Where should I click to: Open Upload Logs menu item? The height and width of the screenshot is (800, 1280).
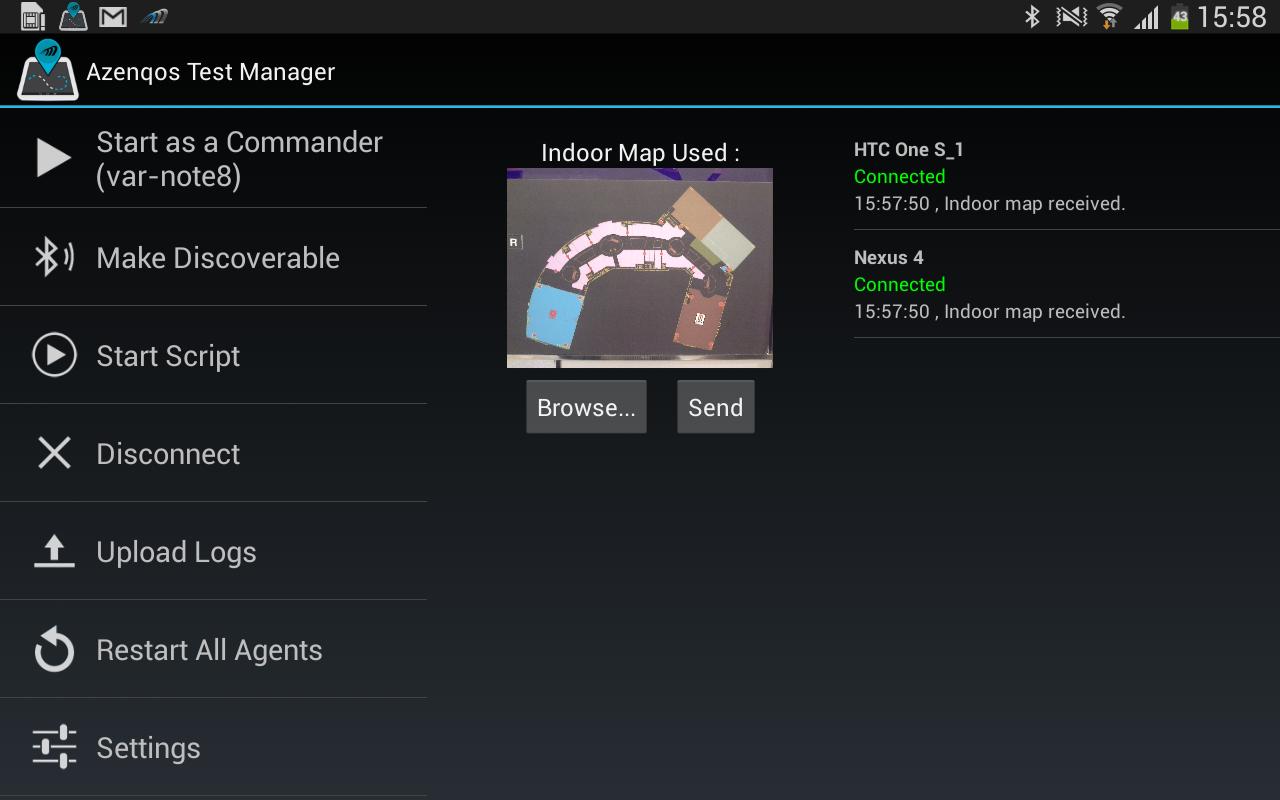pos(213,551)
